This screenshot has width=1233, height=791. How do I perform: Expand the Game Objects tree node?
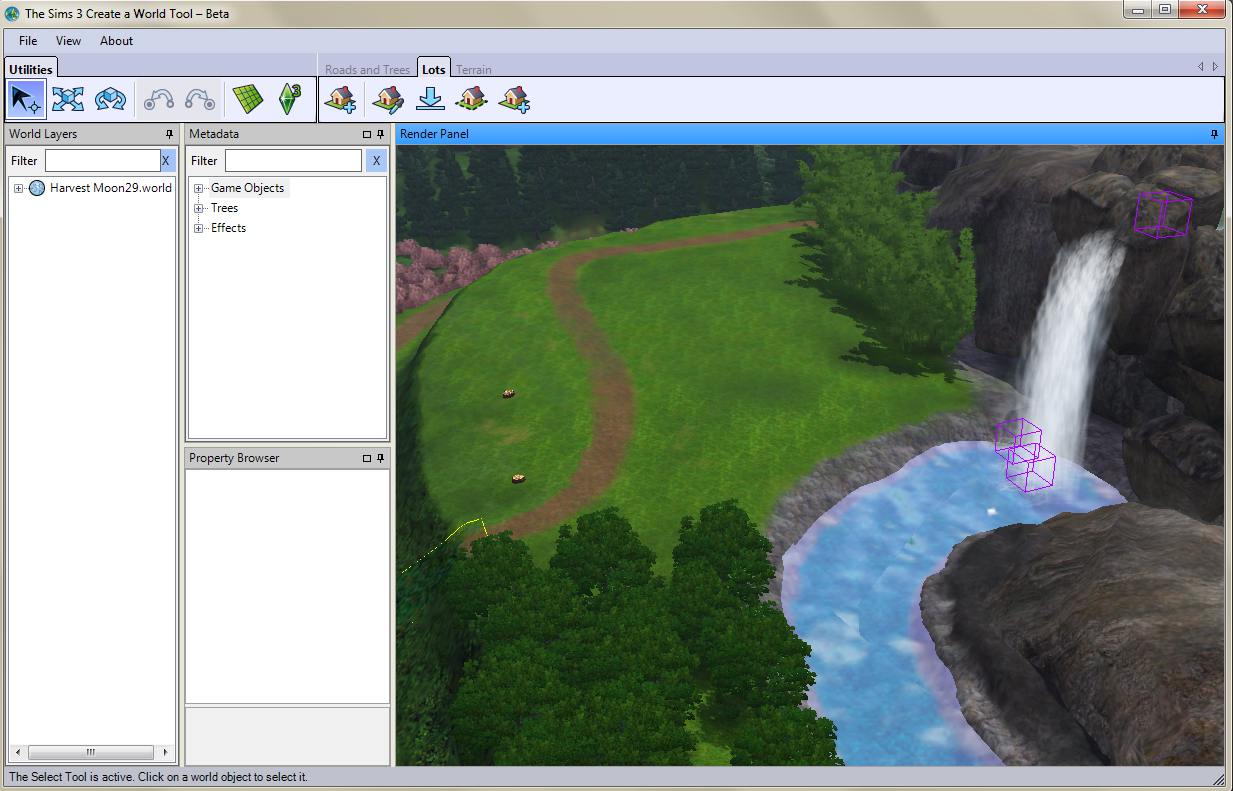point(198,188)
